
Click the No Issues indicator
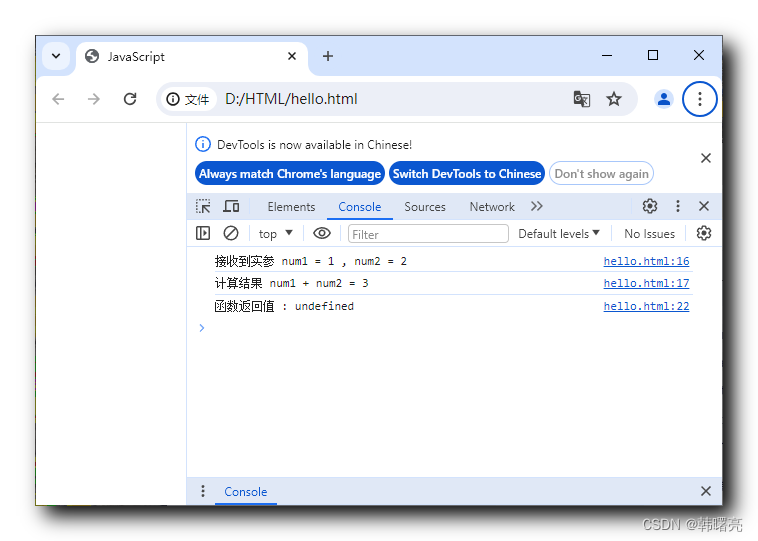(649, 234)
